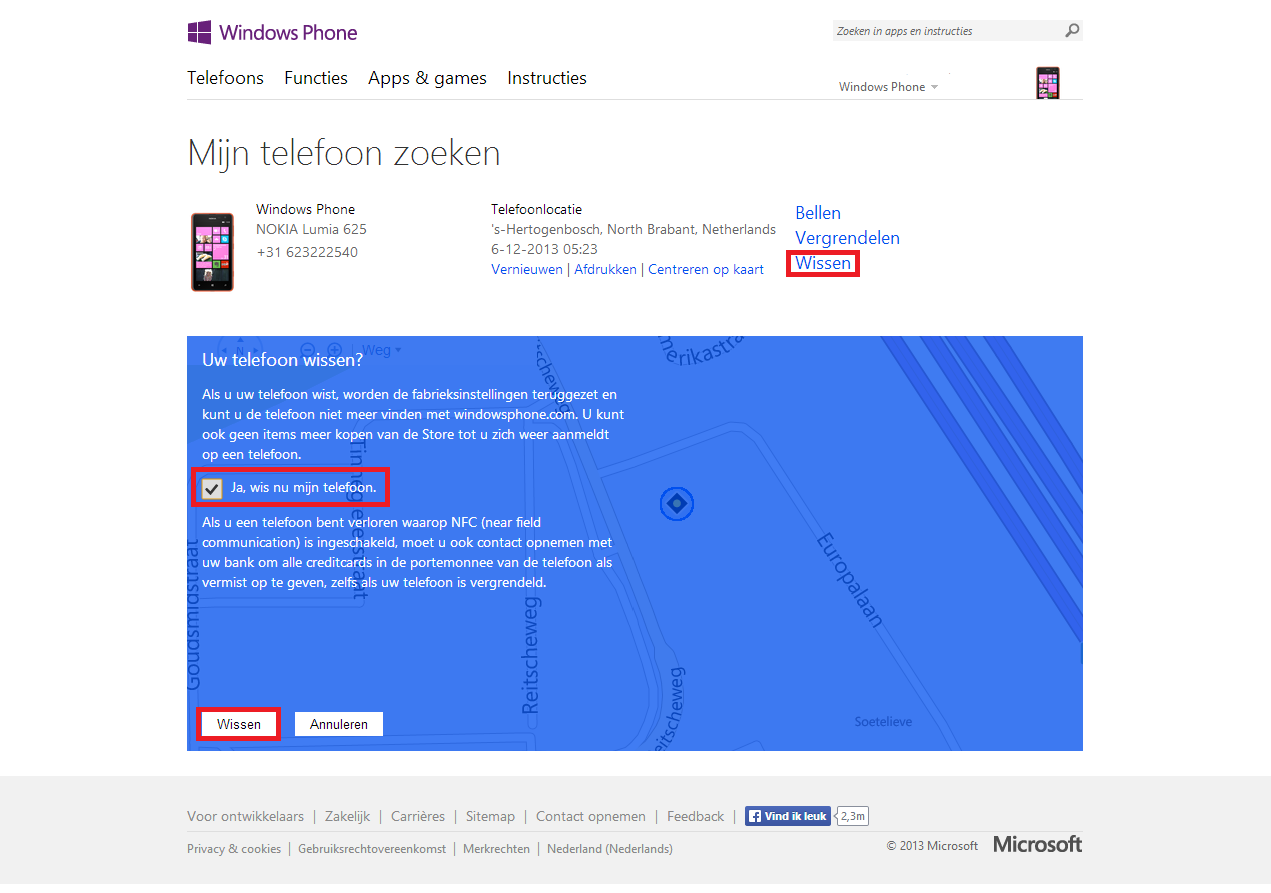Tick the 'Ja, wis nu mijn telefoon' checkbox

pyautogui.click(x=212, y=488)
